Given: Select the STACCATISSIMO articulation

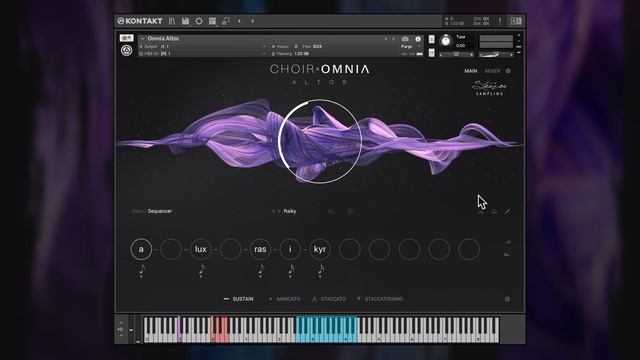Looking at the screenshot, I should [x=380, y=299].
